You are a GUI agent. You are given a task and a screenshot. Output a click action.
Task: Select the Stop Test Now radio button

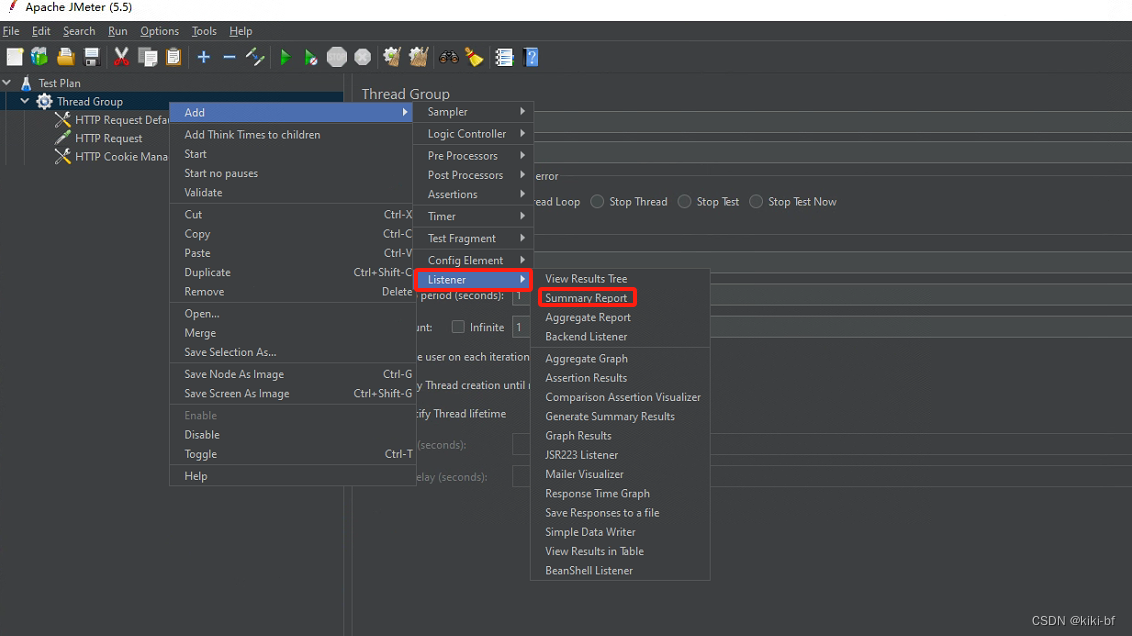[x=756, y=201]
